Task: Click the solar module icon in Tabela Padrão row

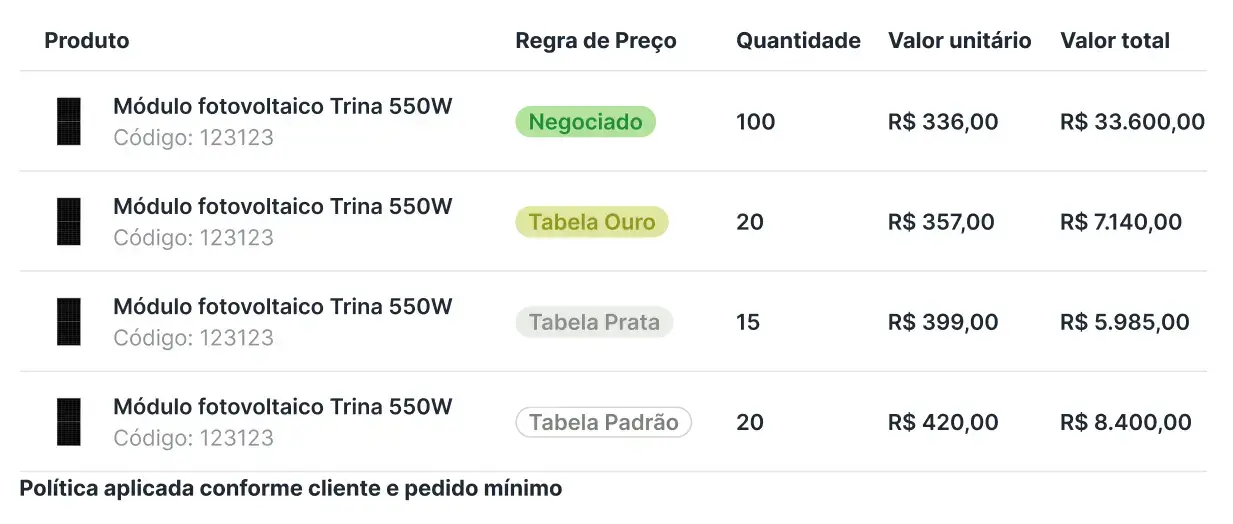Action: pos(68,421)
